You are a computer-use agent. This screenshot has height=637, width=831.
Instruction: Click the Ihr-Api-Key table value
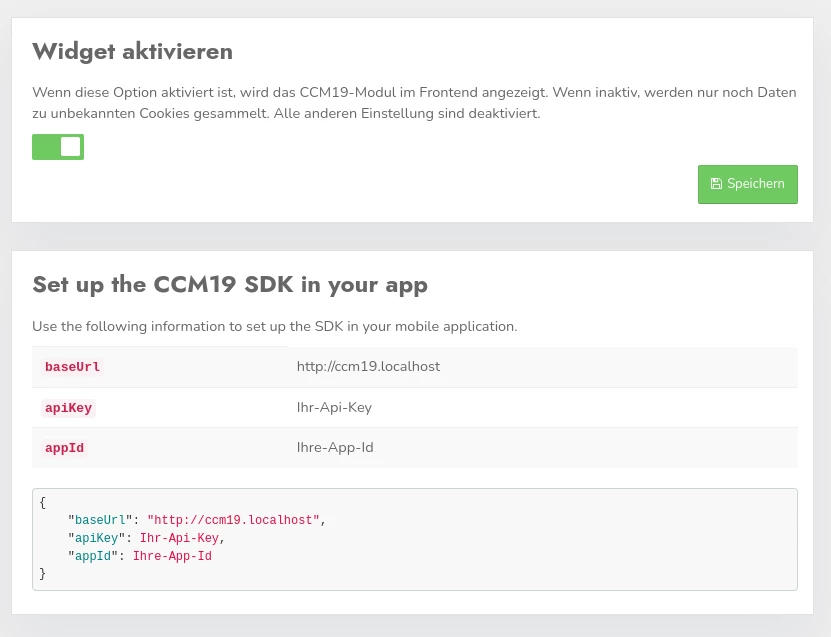point(334,408)
